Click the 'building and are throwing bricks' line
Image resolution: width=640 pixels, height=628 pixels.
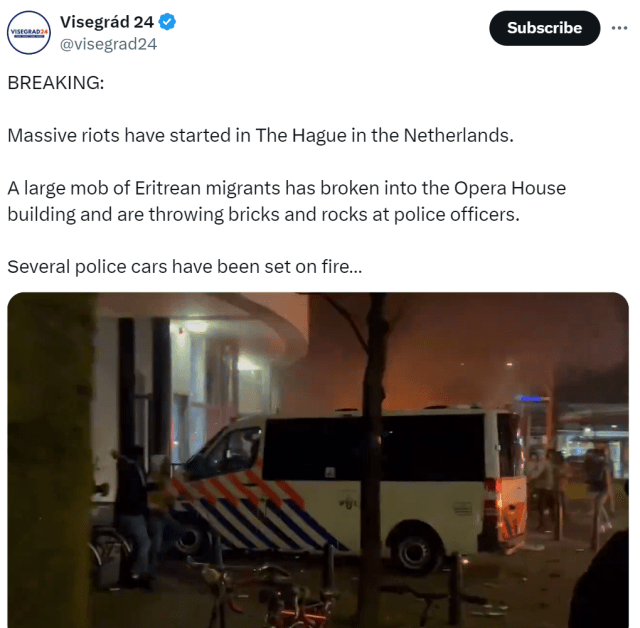click(x=263, y=214)
